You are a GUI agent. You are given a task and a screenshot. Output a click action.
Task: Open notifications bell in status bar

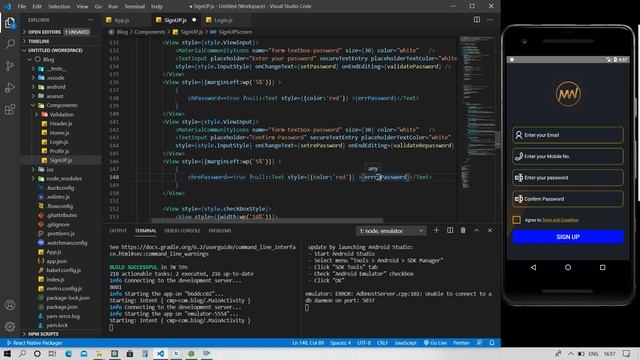point(492,343)
